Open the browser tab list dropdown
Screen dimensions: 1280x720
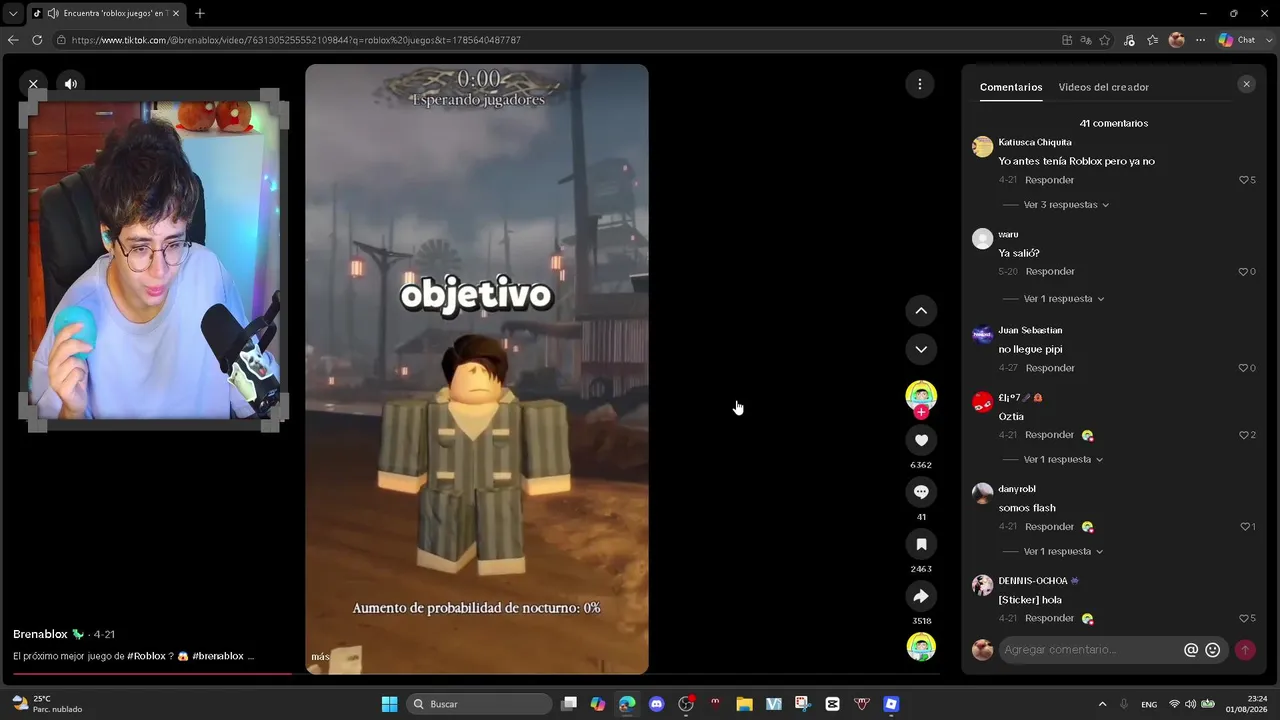(13, 13)
